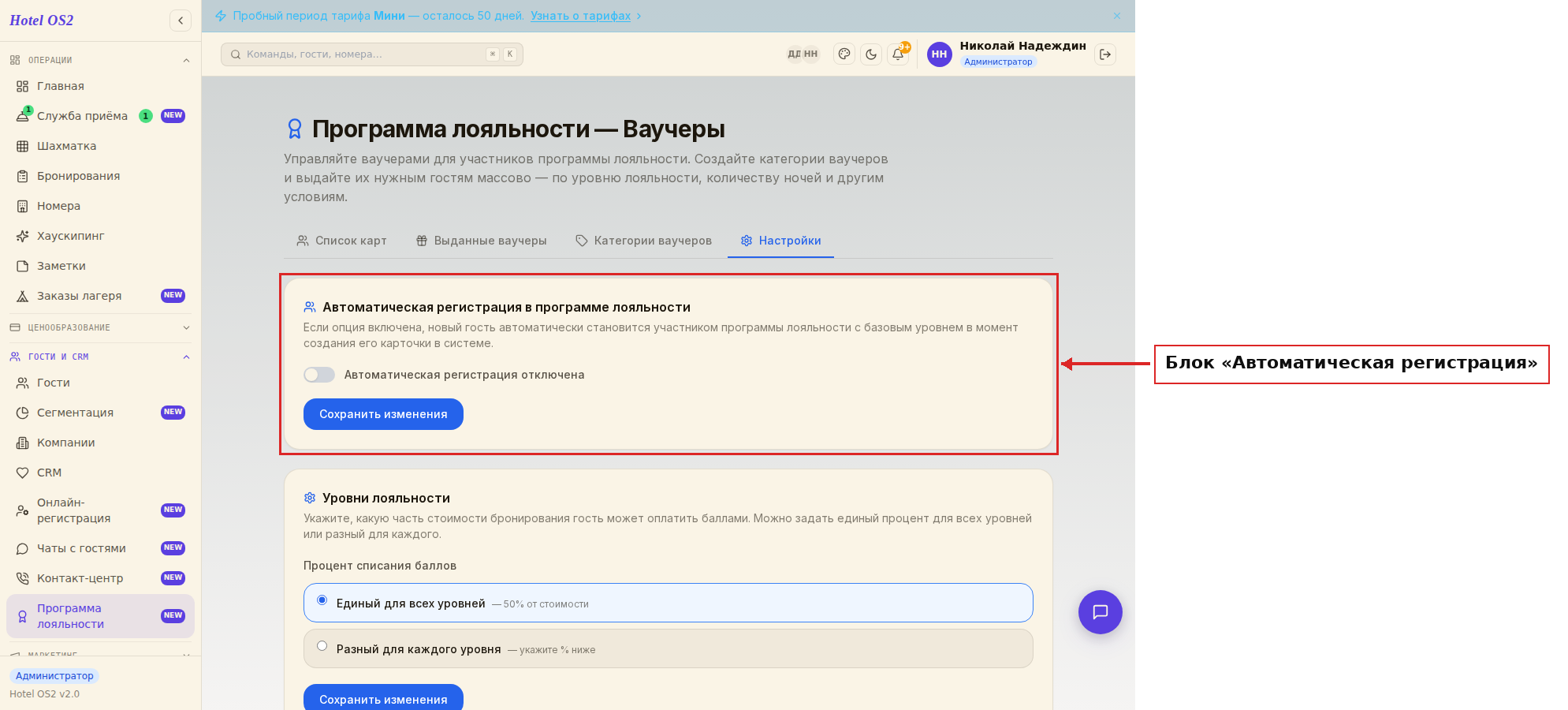The width and height of the screenshot is (1568, 710).
Task: Select Компании in the sidebar
Action: coord(100,443)
